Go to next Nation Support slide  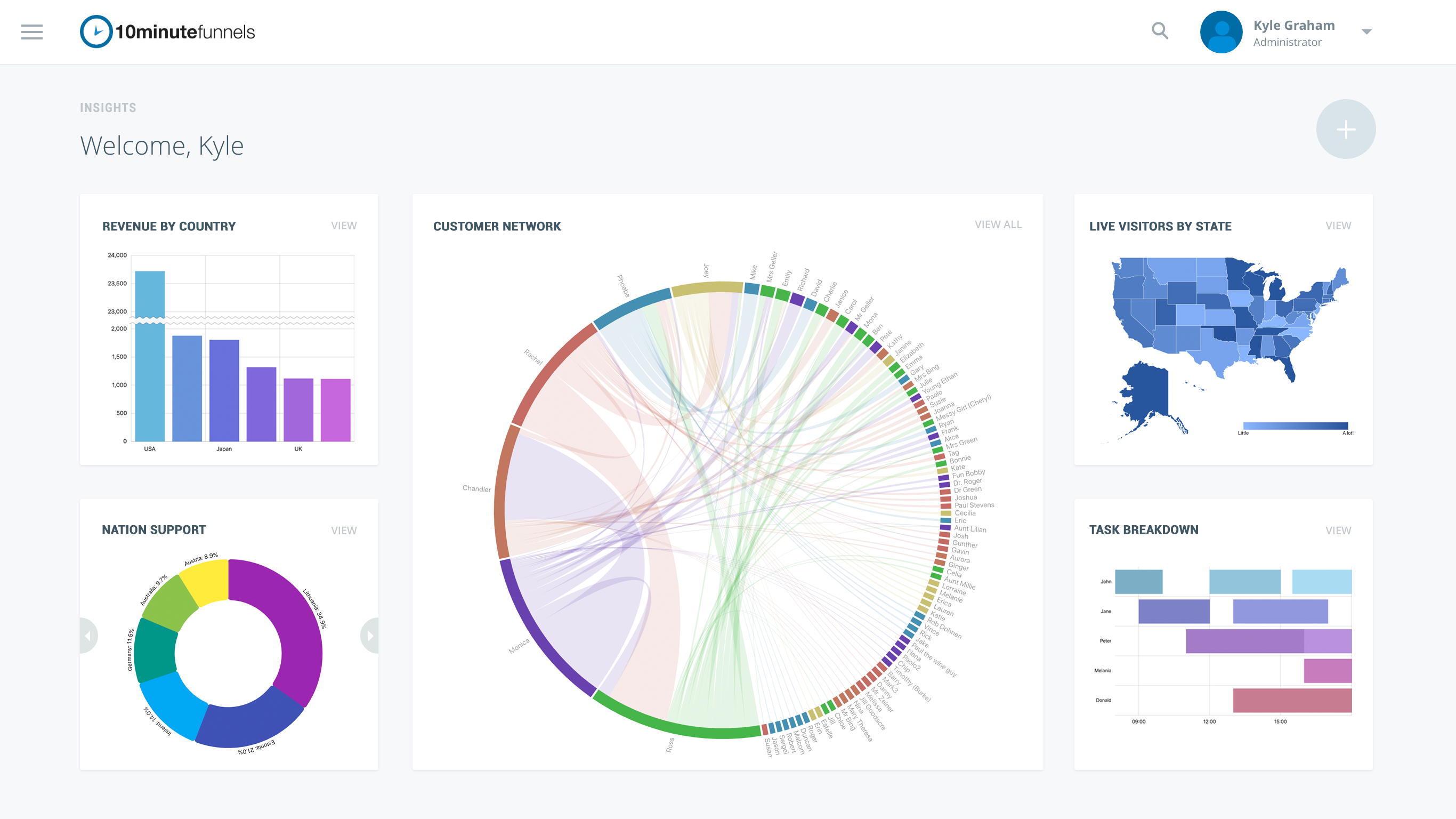click(x=370, y=636)
